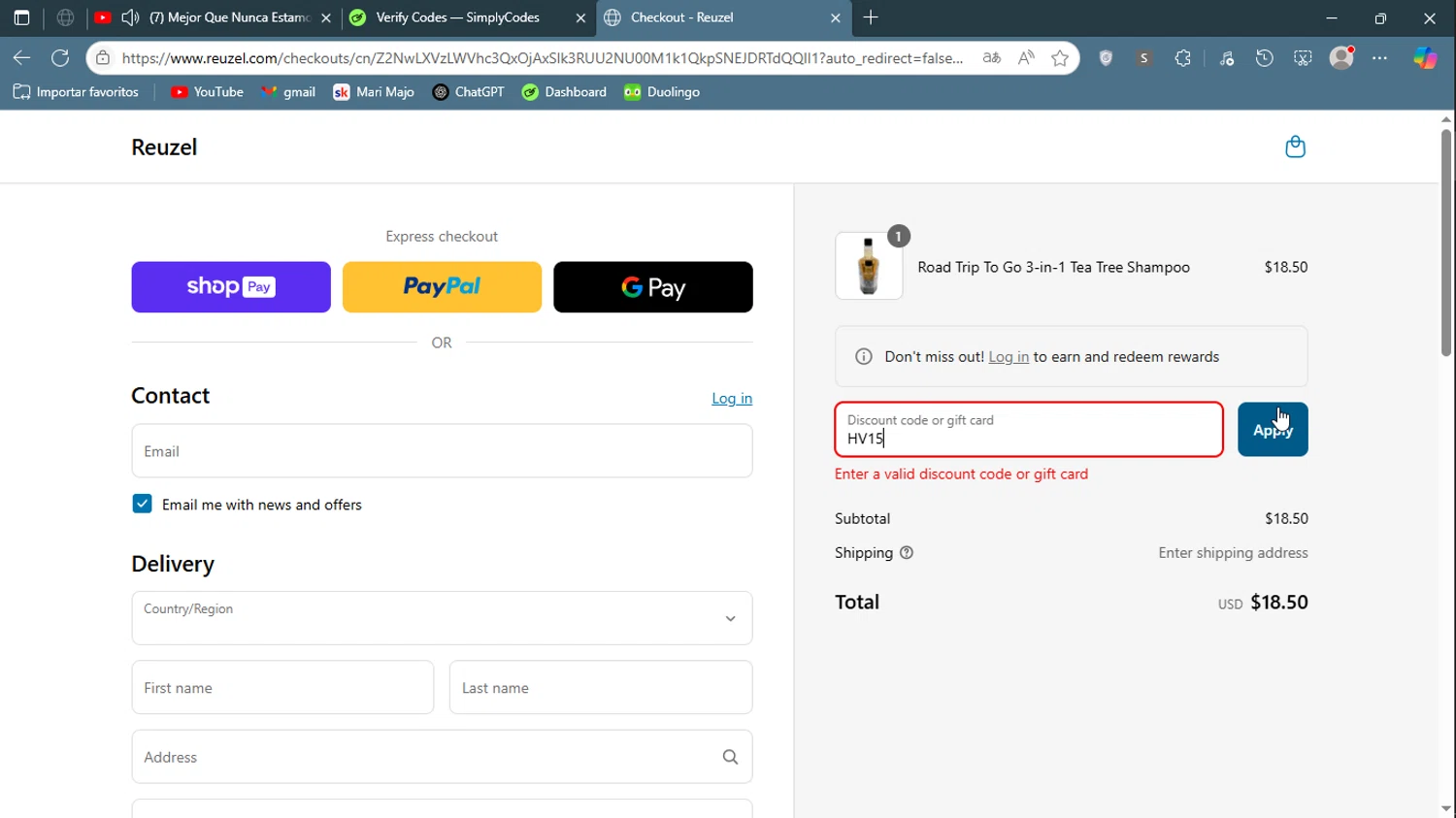The height and width of the screenshot is (818, 1456).
Task: Refresh the checkout page
Action: 60,58
